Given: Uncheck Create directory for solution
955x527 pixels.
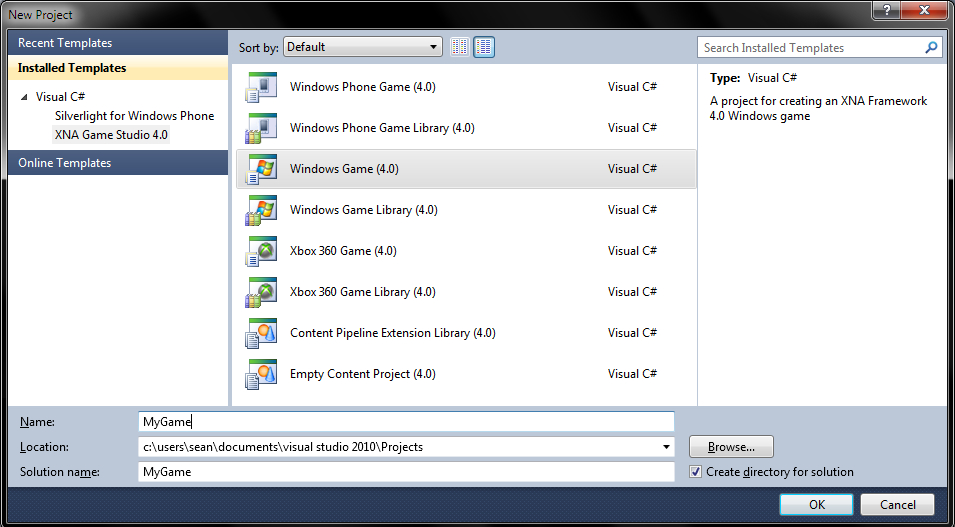Looking at the screenshot, I should tap(696, 472).
